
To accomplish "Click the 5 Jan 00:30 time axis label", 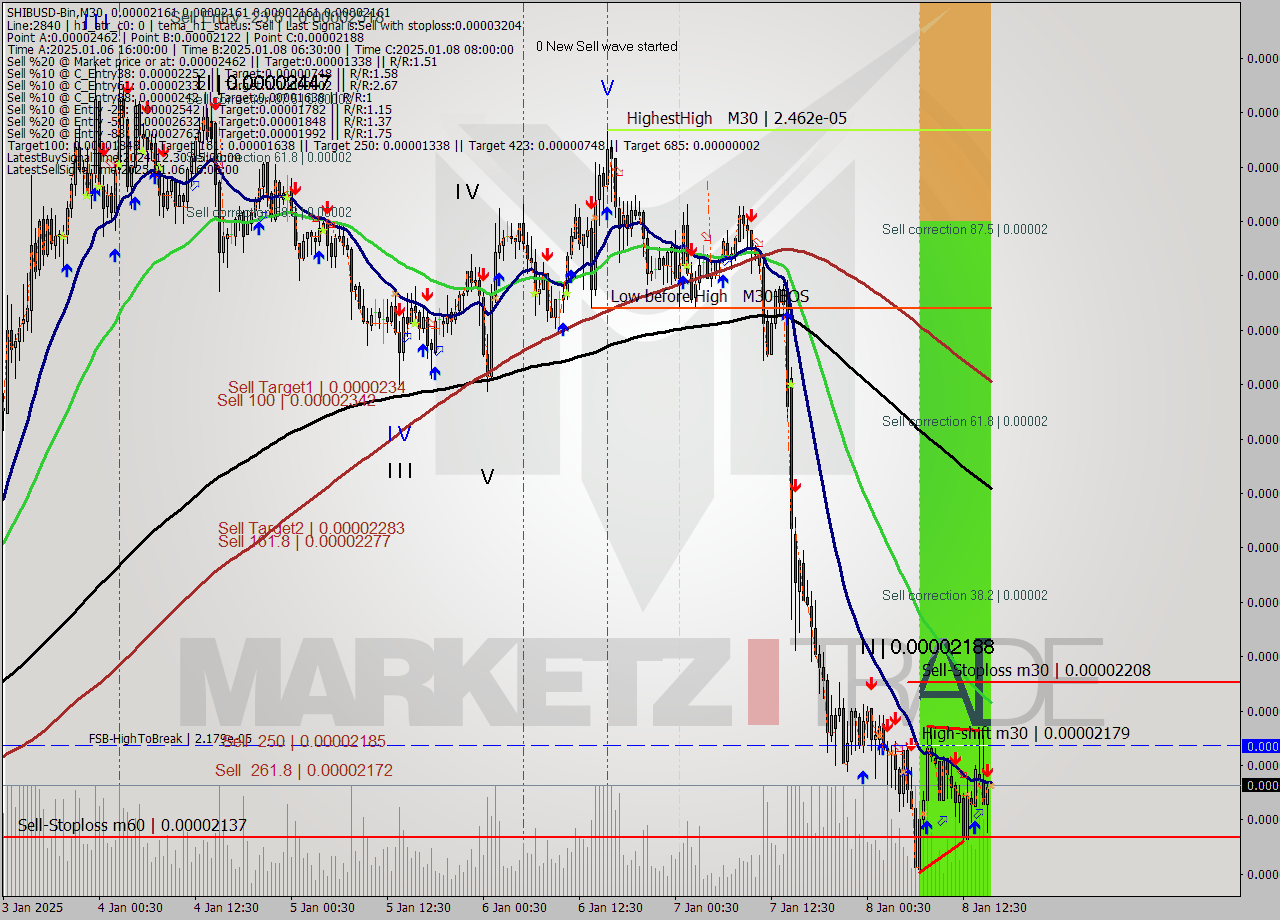I will [322, 908].
